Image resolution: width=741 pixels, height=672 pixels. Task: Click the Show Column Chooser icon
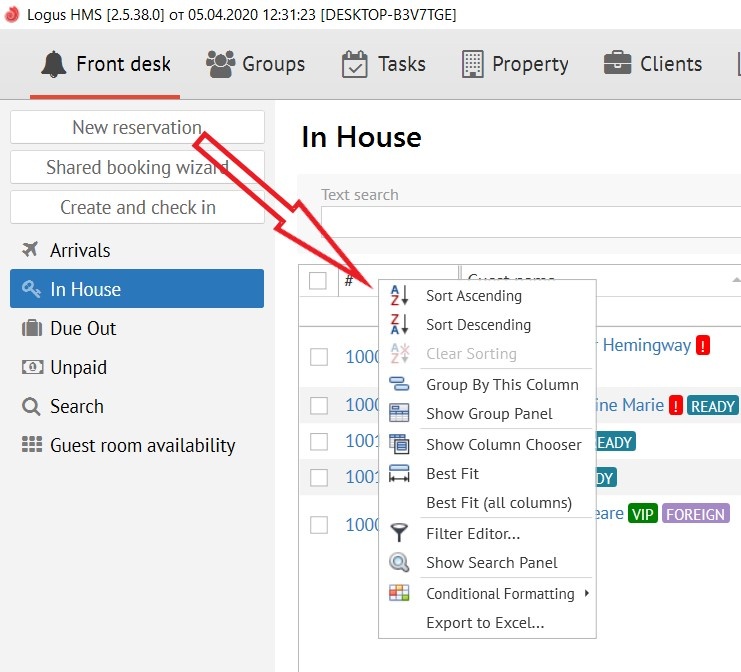pos(399,444)
